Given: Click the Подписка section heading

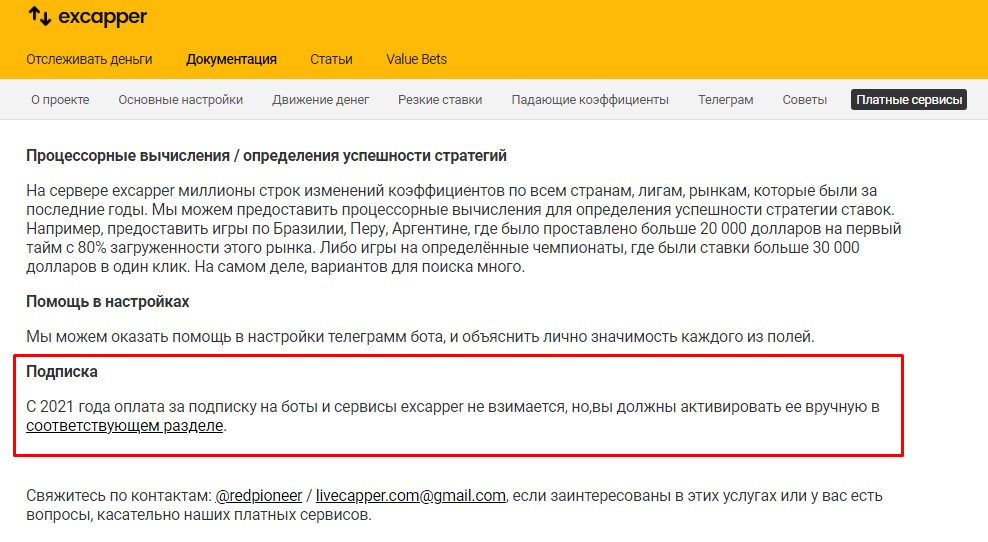Looking at the screenshot, I should pyautogui.click(x=62, y=372).
